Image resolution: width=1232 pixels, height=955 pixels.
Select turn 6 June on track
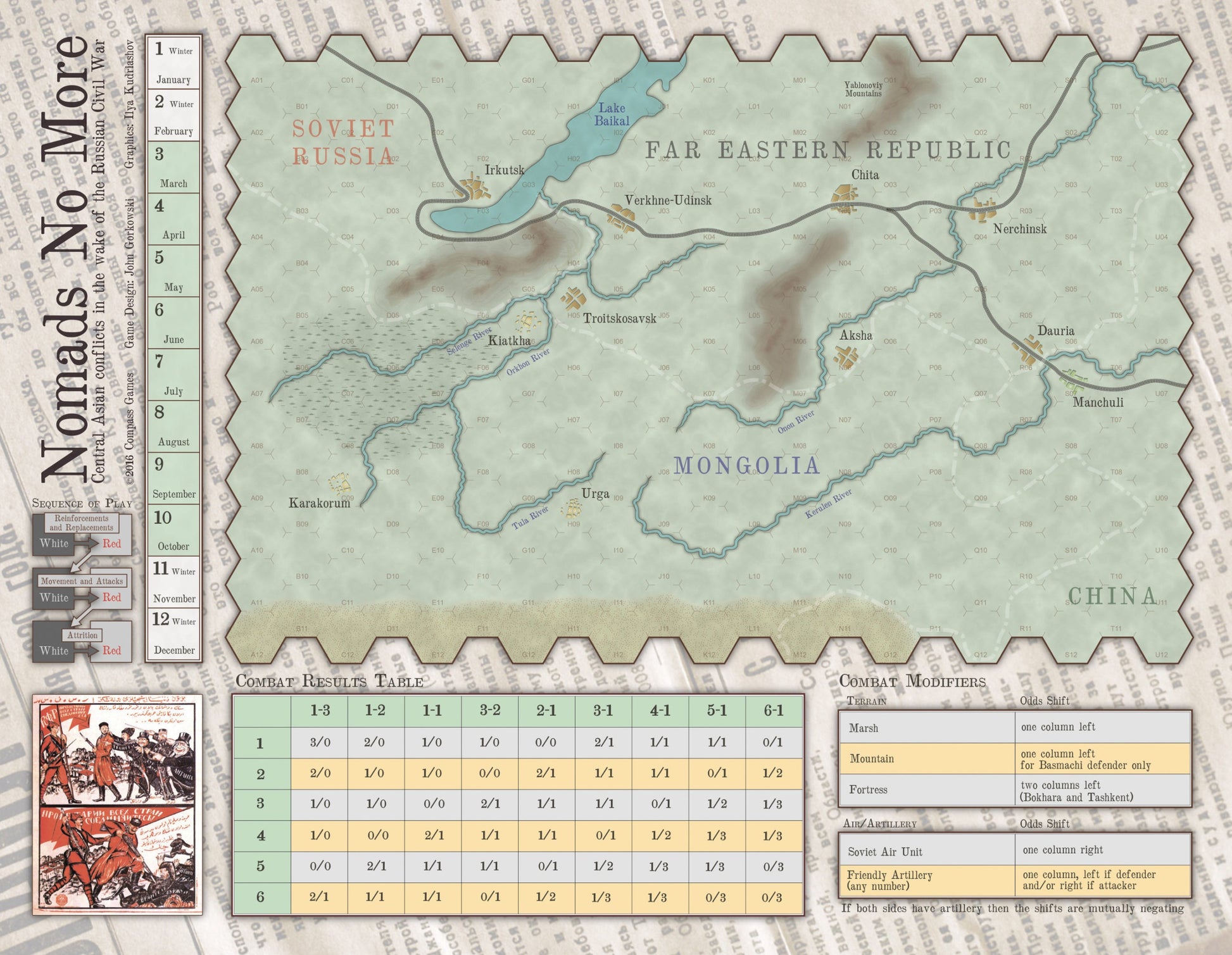click(173, 323)
